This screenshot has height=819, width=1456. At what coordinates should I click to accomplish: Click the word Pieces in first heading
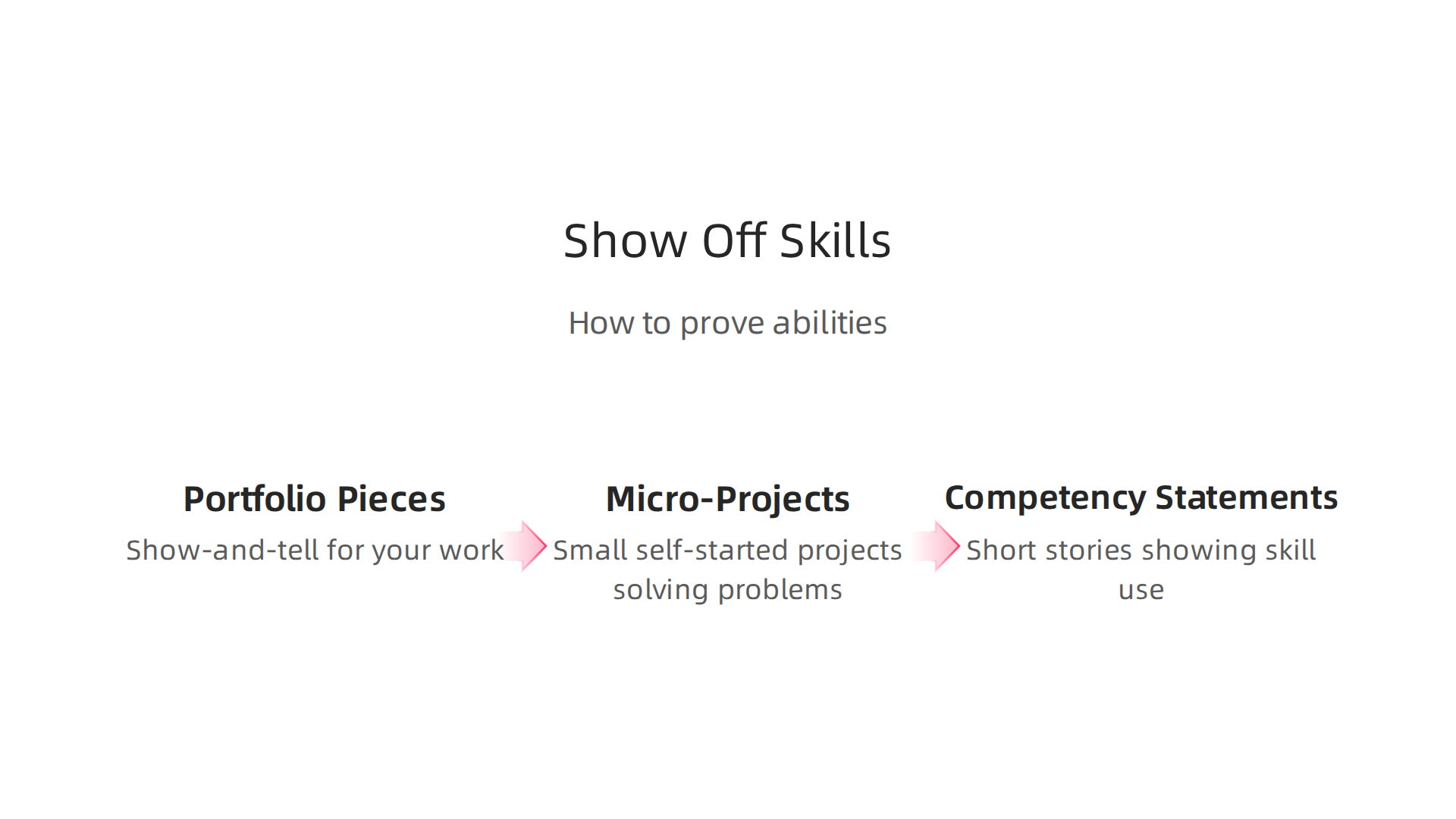click(x=391, y=499)
